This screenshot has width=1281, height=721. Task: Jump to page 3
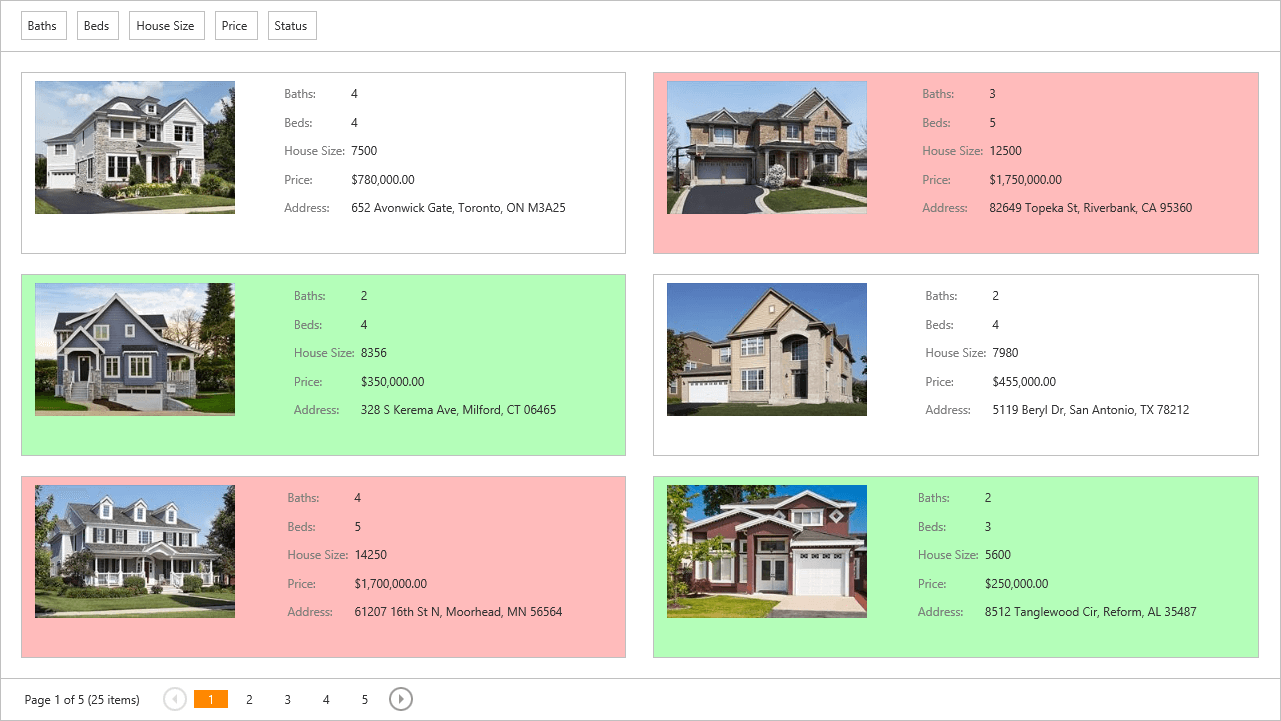tap(287, 700)
